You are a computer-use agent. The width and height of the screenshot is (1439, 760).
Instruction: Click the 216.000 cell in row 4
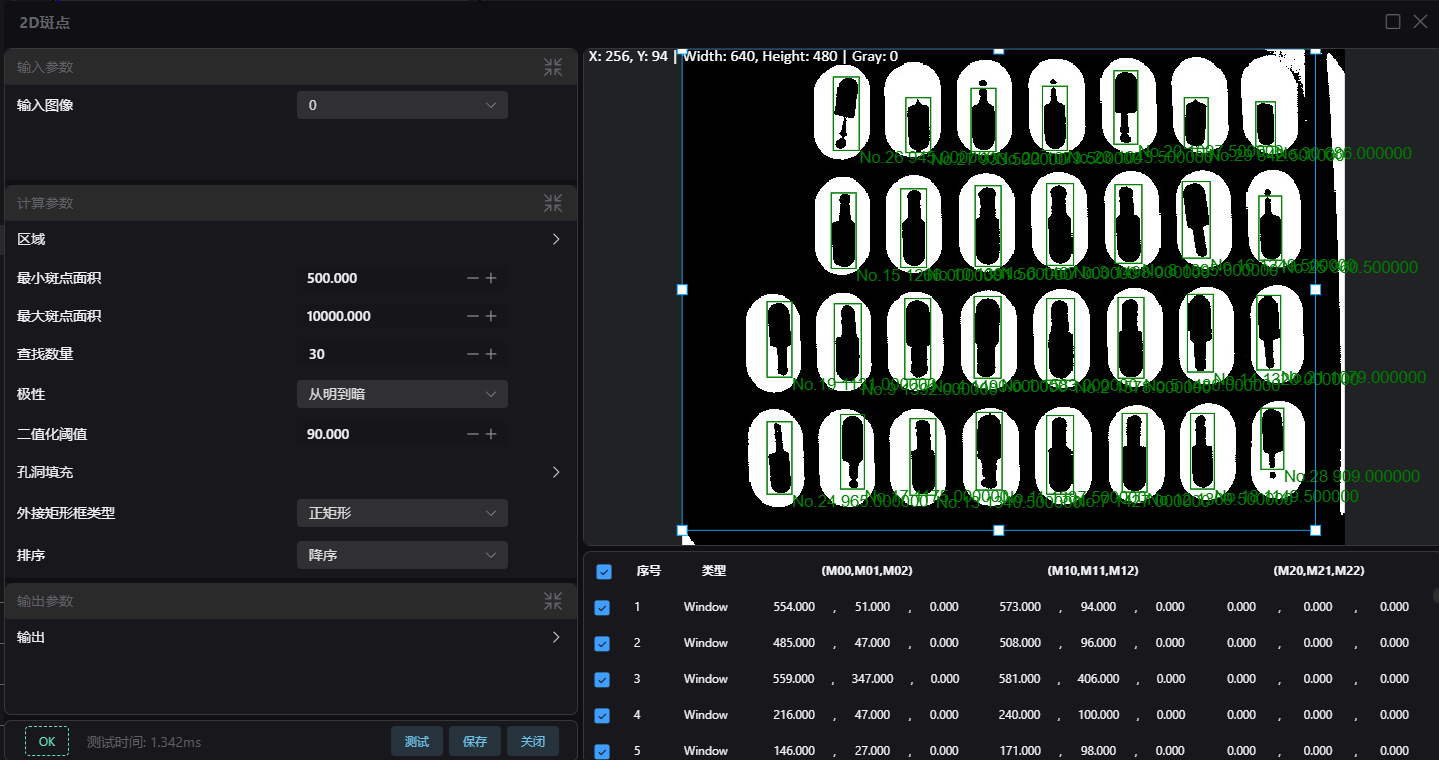point(794,715)
